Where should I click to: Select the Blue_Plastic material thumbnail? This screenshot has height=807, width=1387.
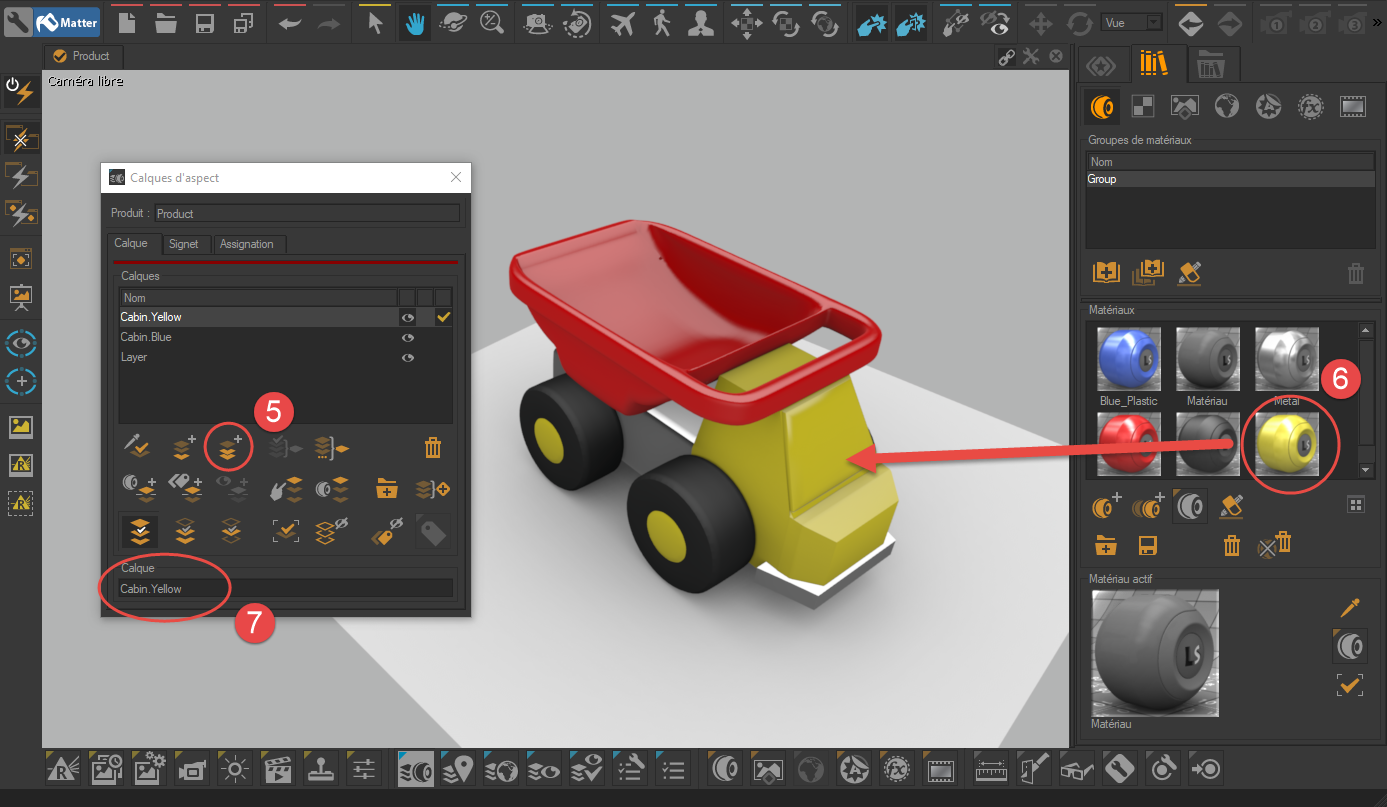coord(1128,358)
